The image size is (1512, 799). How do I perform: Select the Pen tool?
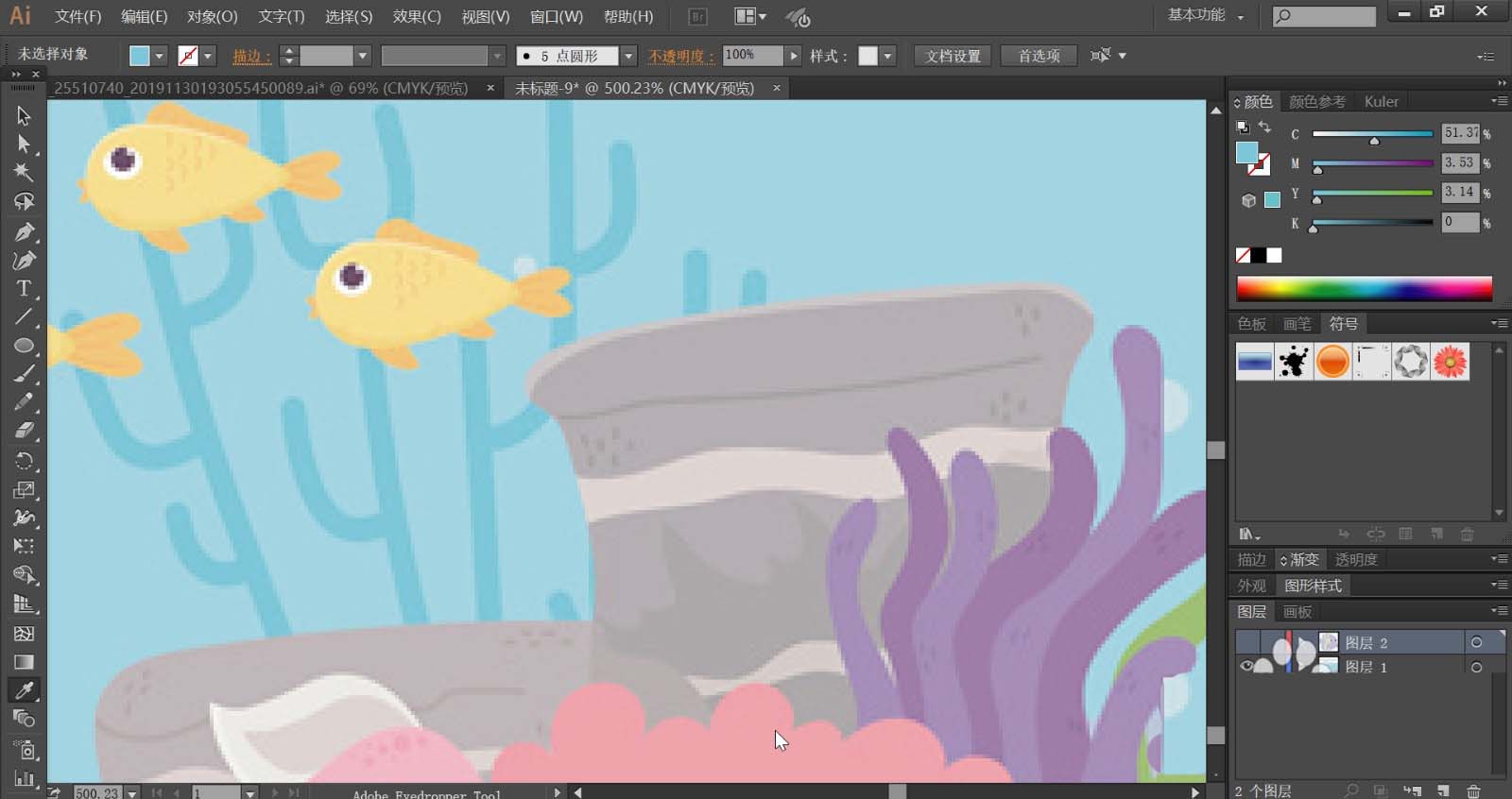(x=24, y=231)
